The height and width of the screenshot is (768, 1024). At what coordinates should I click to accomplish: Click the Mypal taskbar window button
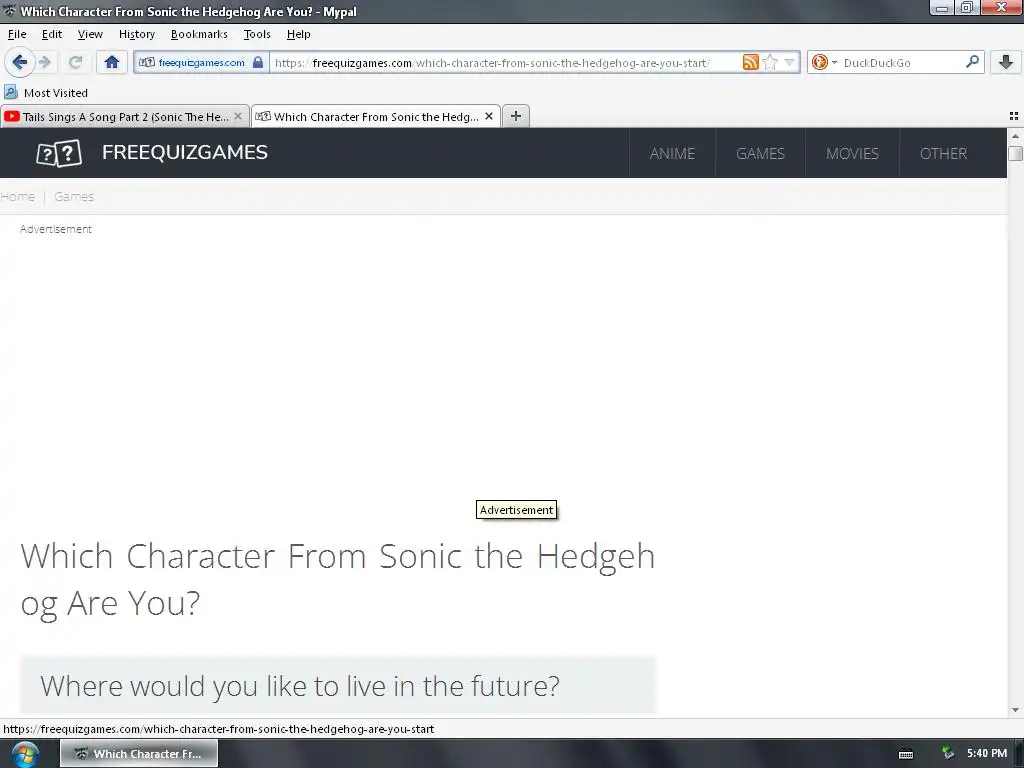[x=139, y=754]
